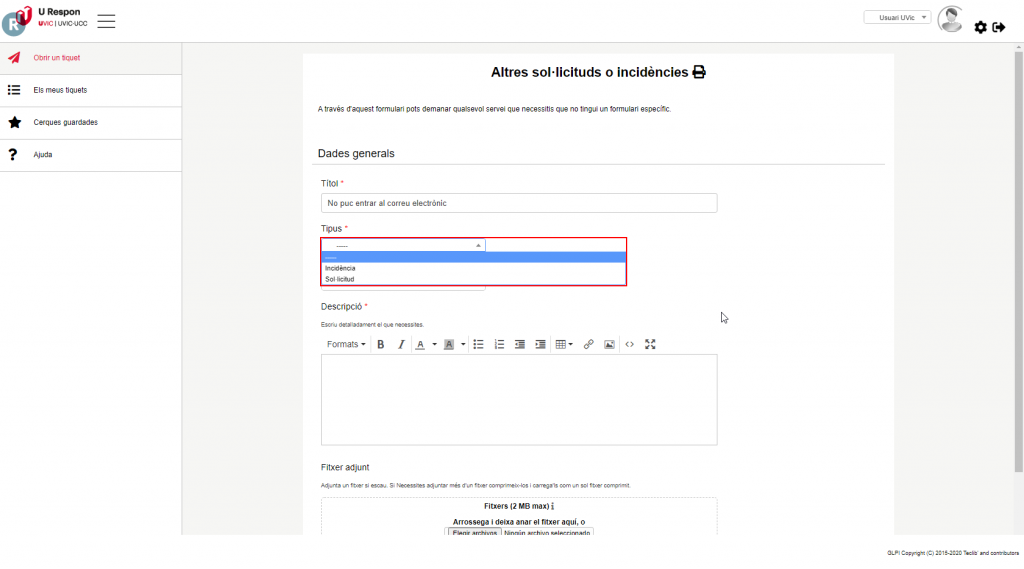This screenshot has width=1024, height=569.
Task: Print the form using printer icon
Action: 699,72
